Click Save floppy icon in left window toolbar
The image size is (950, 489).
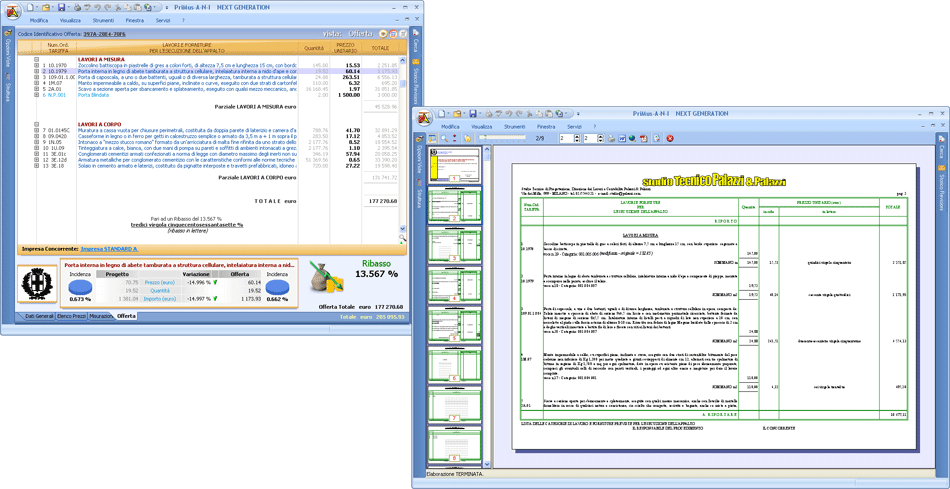click(61, 7)
